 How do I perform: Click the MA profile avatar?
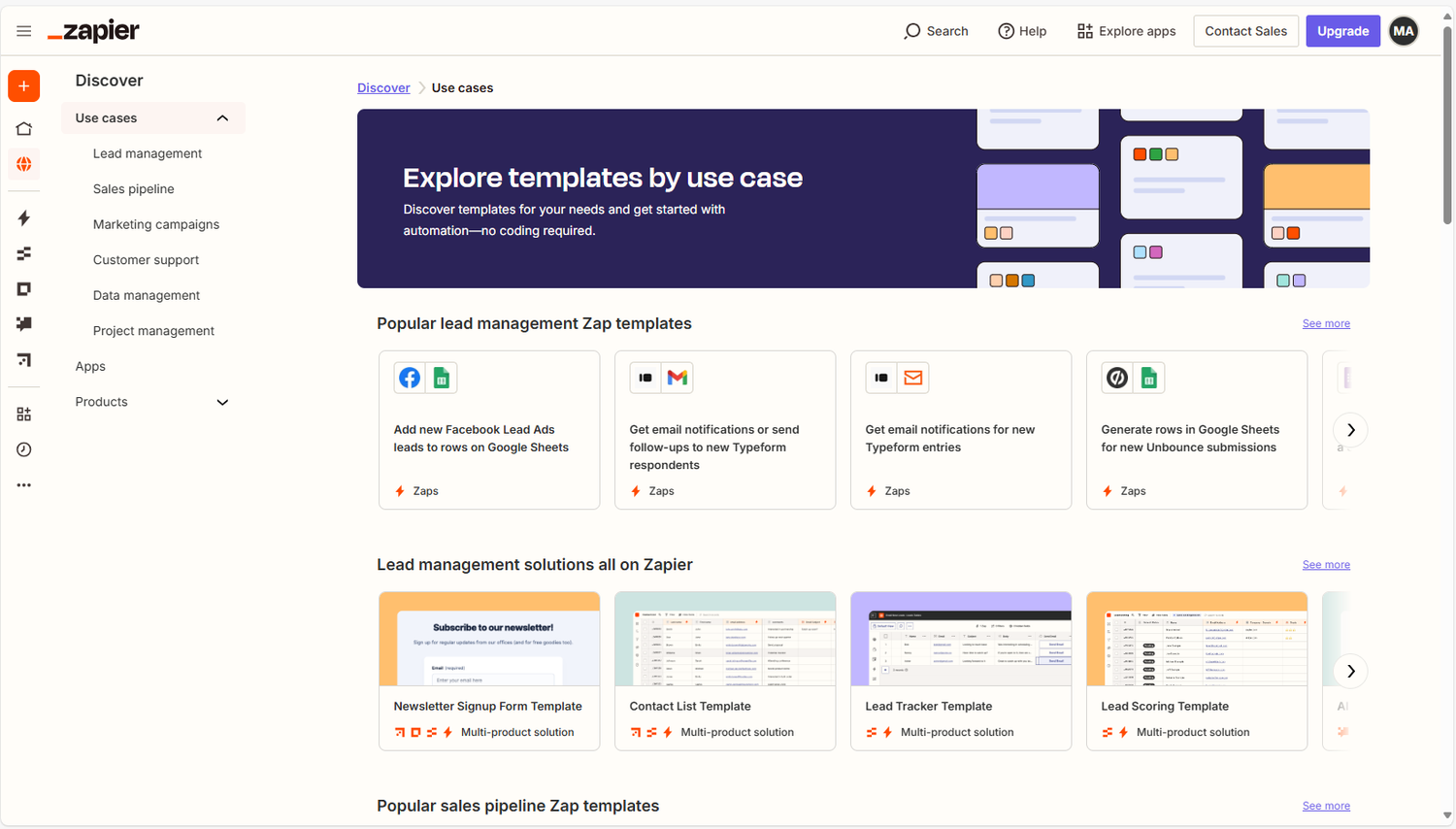(x=1404, y=31)
